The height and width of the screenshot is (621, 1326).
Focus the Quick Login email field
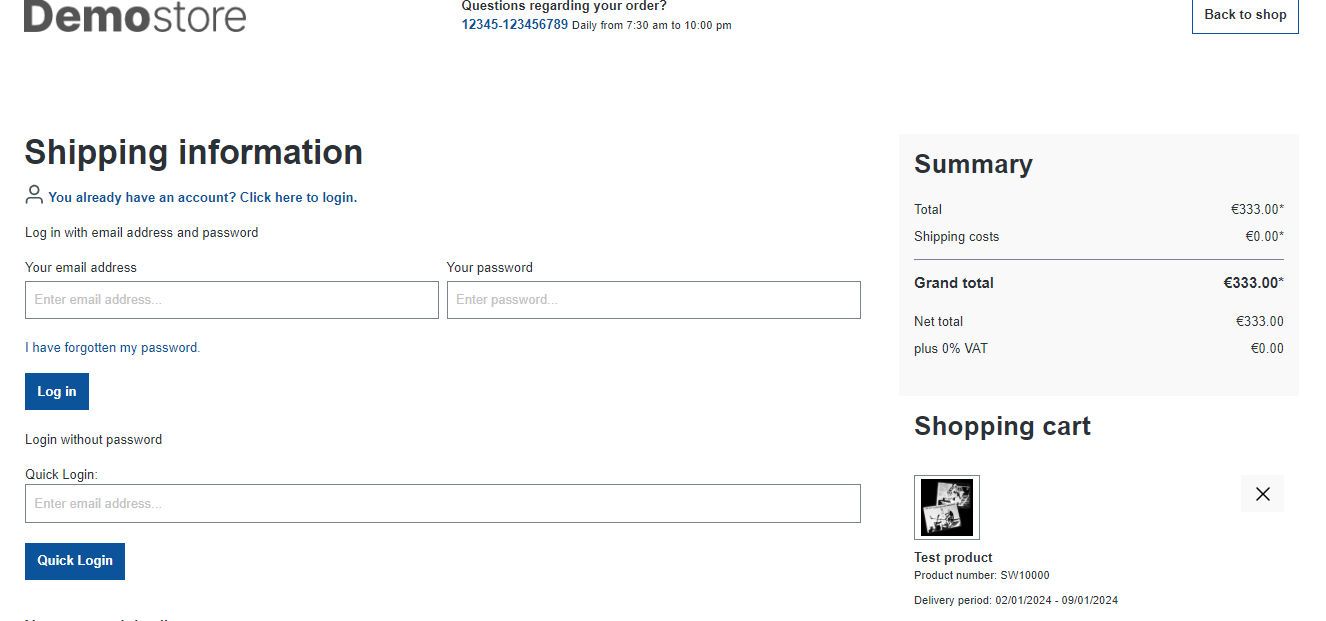(443, 504)
